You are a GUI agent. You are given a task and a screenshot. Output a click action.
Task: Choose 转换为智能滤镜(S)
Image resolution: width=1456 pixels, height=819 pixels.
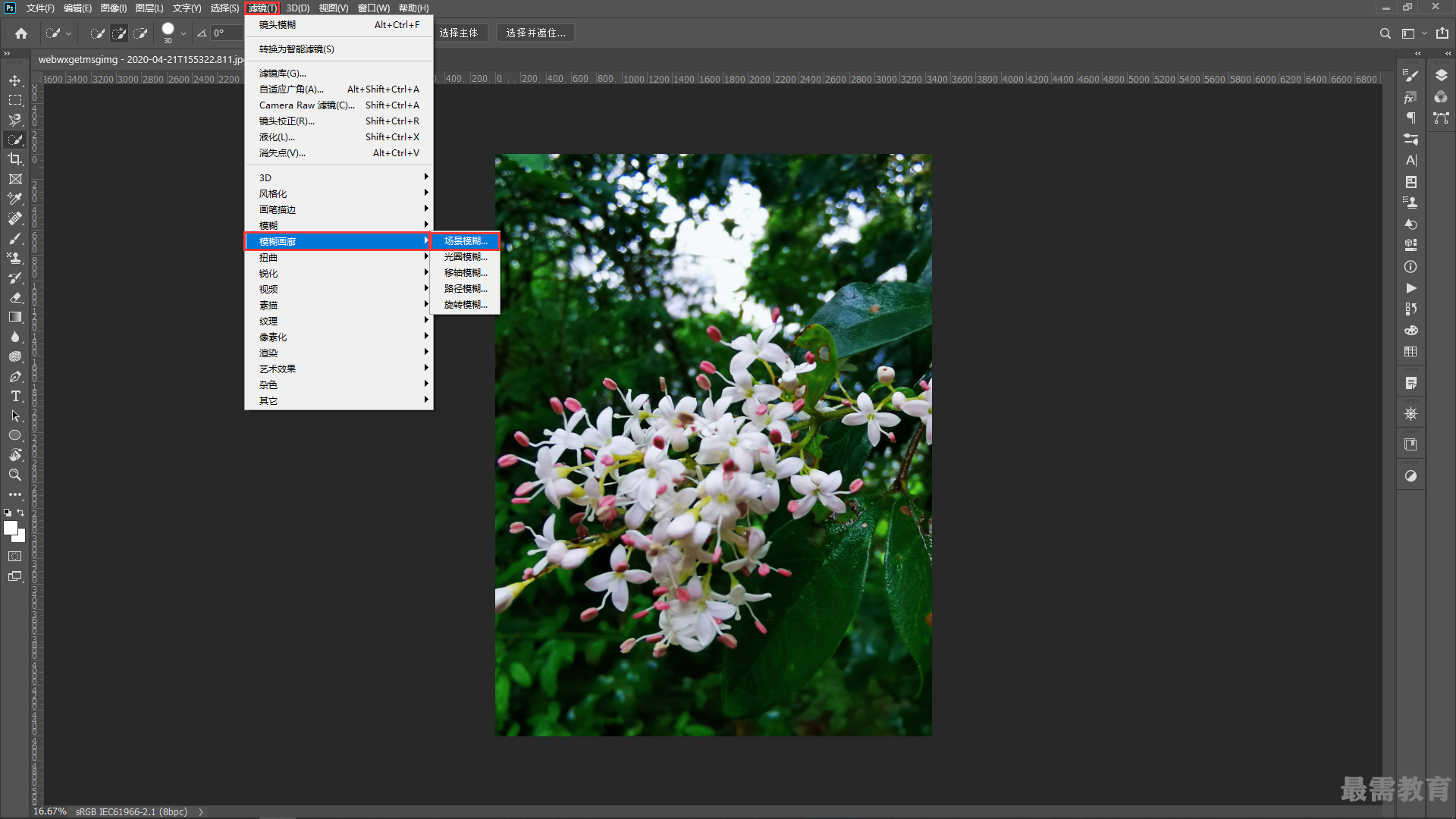point(339,49)
